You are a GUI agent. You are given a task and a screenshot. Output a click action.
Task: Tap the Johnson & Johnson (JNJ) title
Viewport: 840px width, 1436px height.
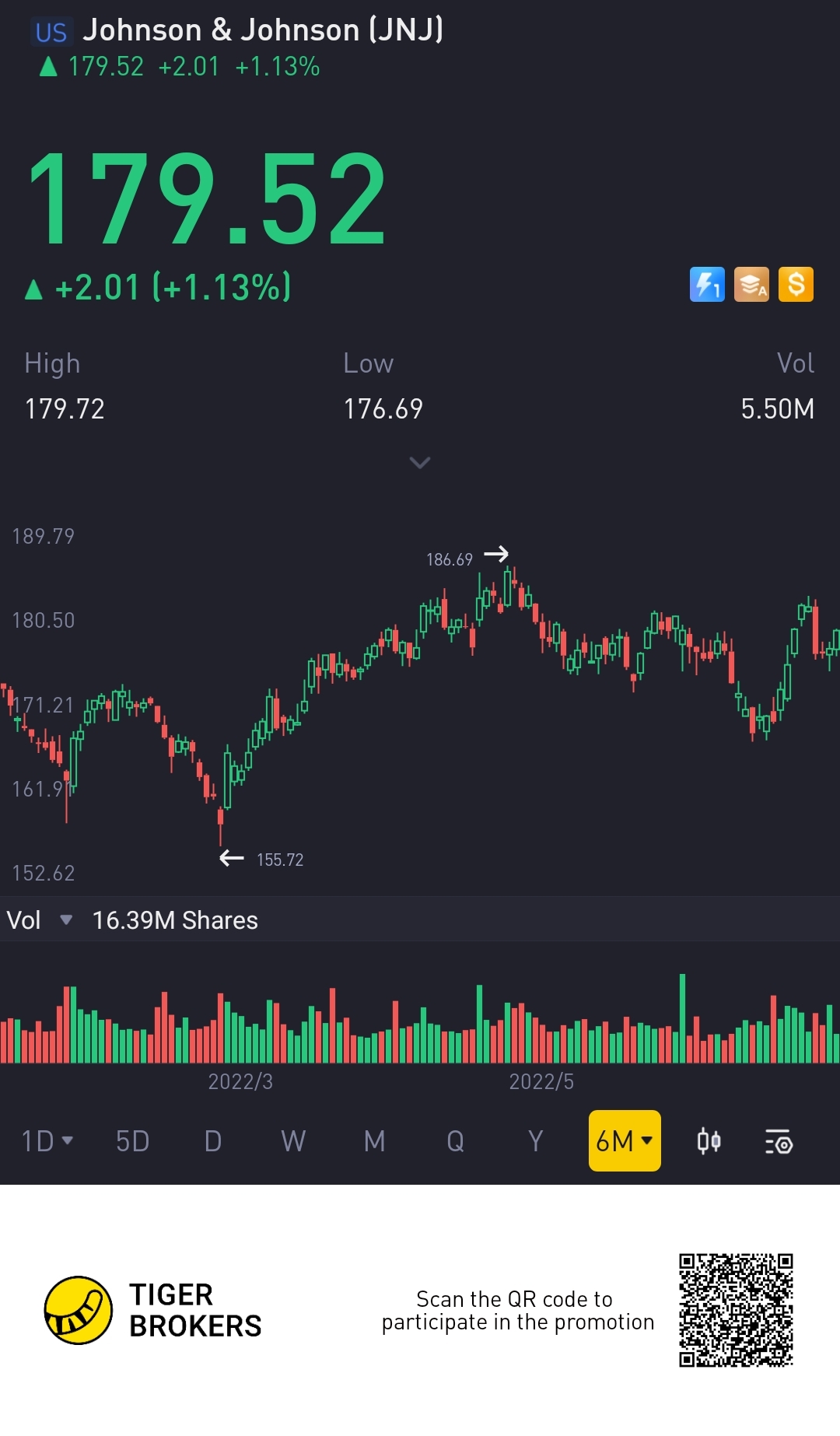tap(263, 30)
